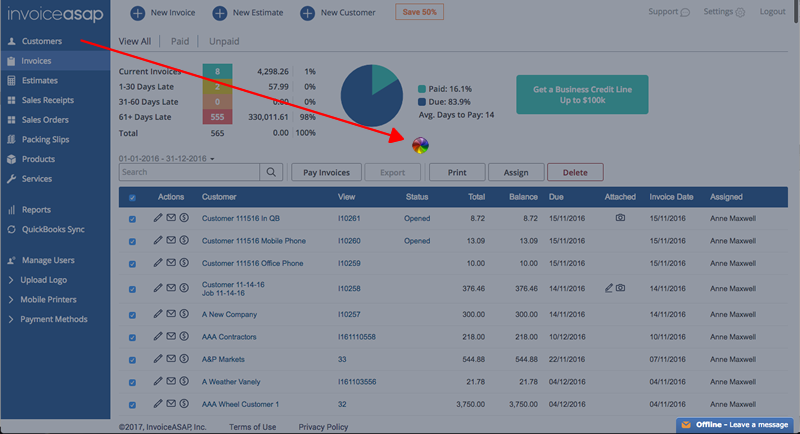The height and width of the screenshot is (434, 800).
Task: Click the 61+ Days Late red count swatch
Action: 217,117
